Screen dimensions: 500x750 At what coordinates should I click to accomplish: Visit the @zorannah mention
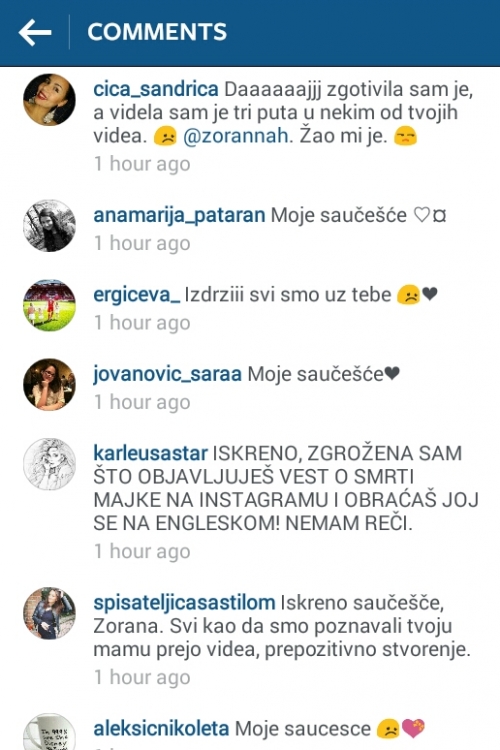coord(236,136)
